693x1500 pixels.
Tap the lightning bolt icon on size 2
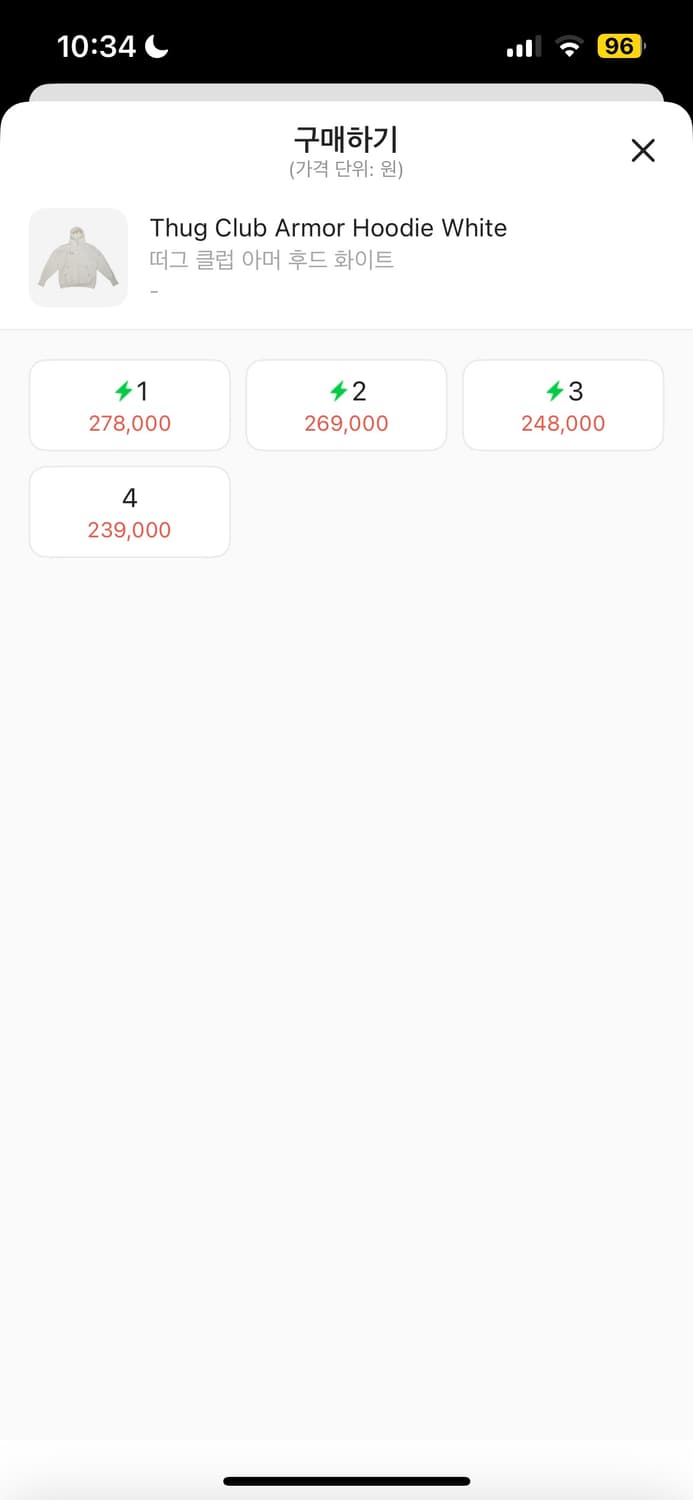pos(338,391)
